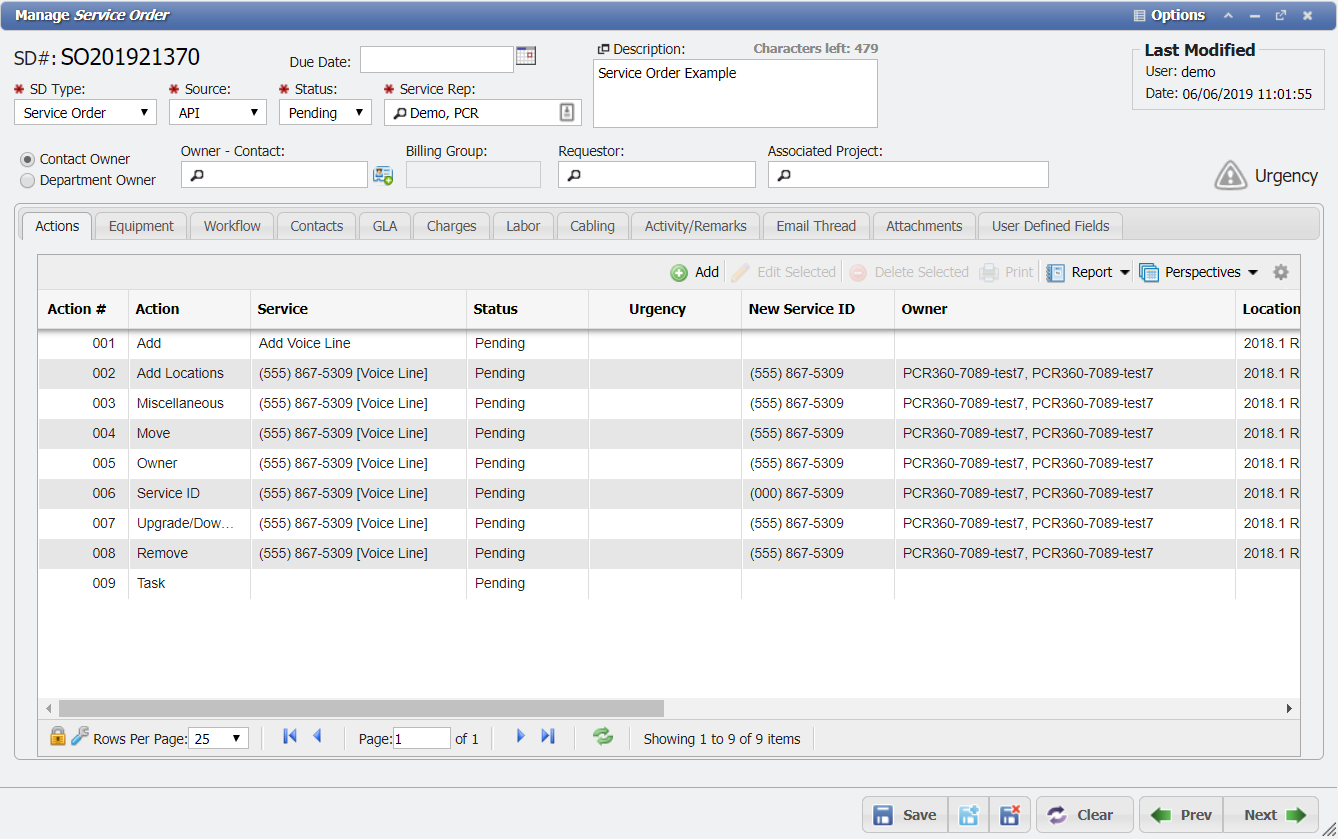Click the Urgency warning icon

pos(1231,176)
